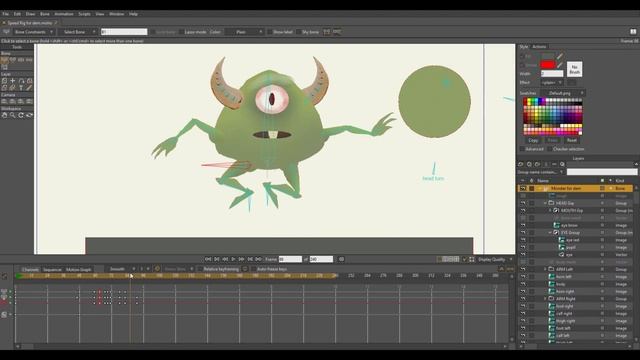Expand the ARM Left layer group
Image resolution: width=640 pixels, height=360 pixels.
coord(545,269)
